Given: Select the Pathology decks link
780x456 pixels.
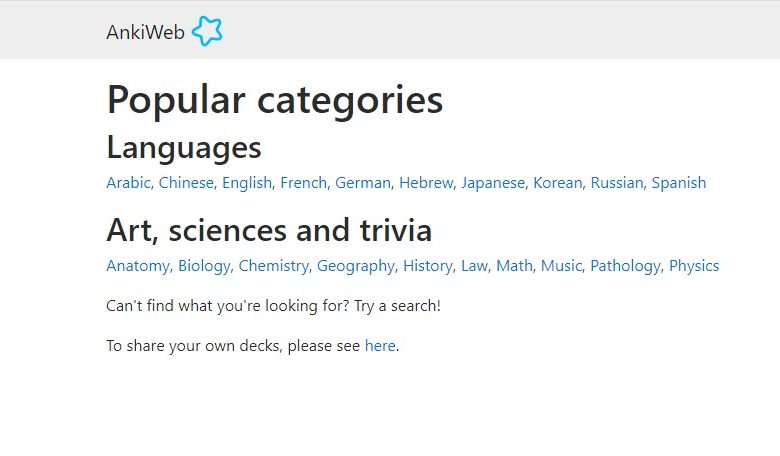Looking at the screenshot, I should (x=625, y=266).
